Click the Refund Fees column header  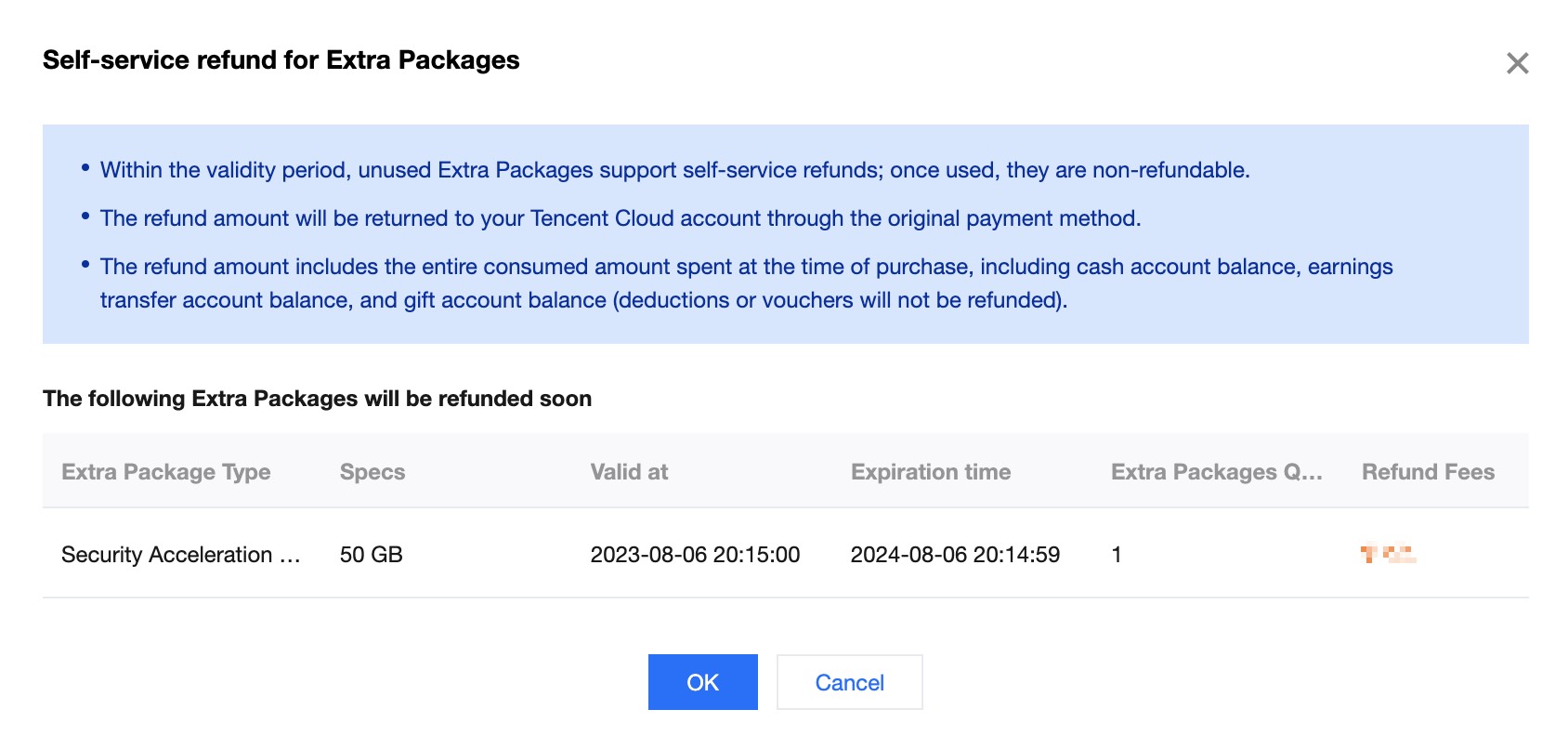(x=1428, y=472)
